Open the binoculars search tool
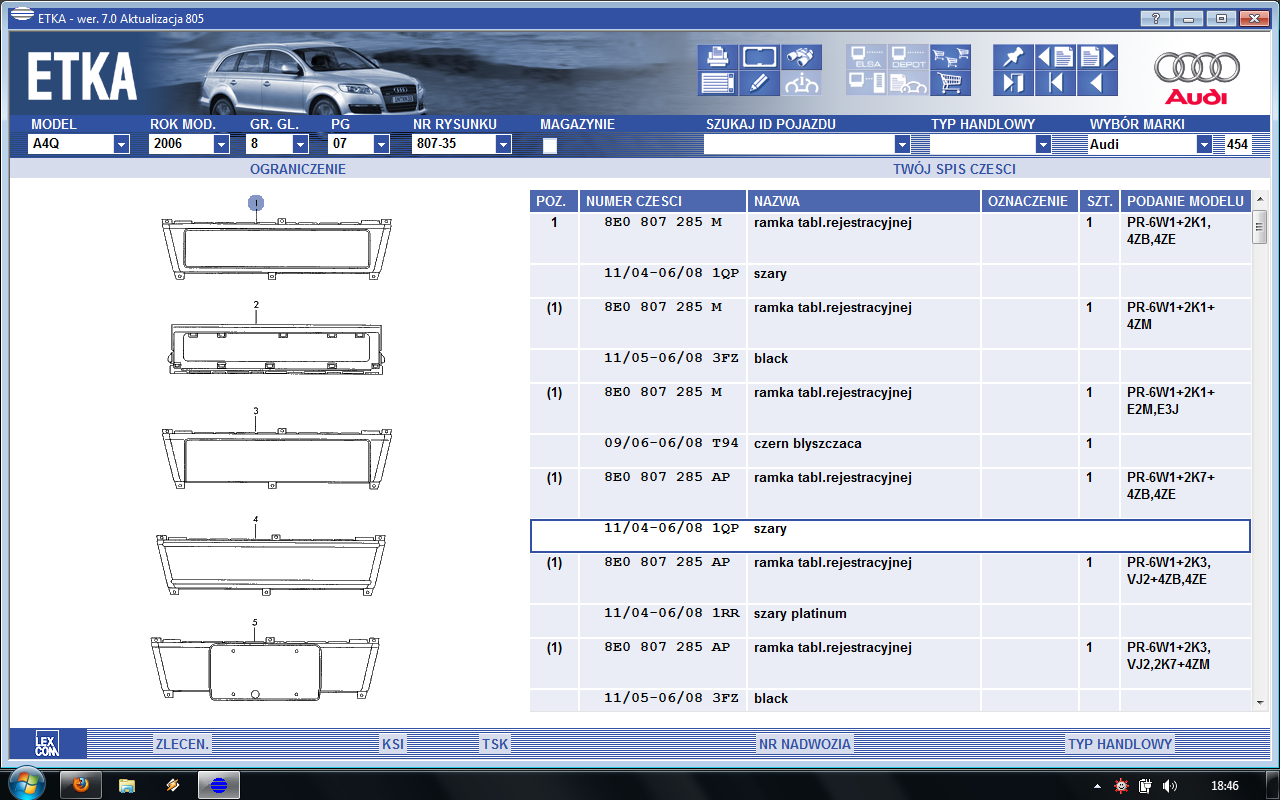 pos(801,57)
